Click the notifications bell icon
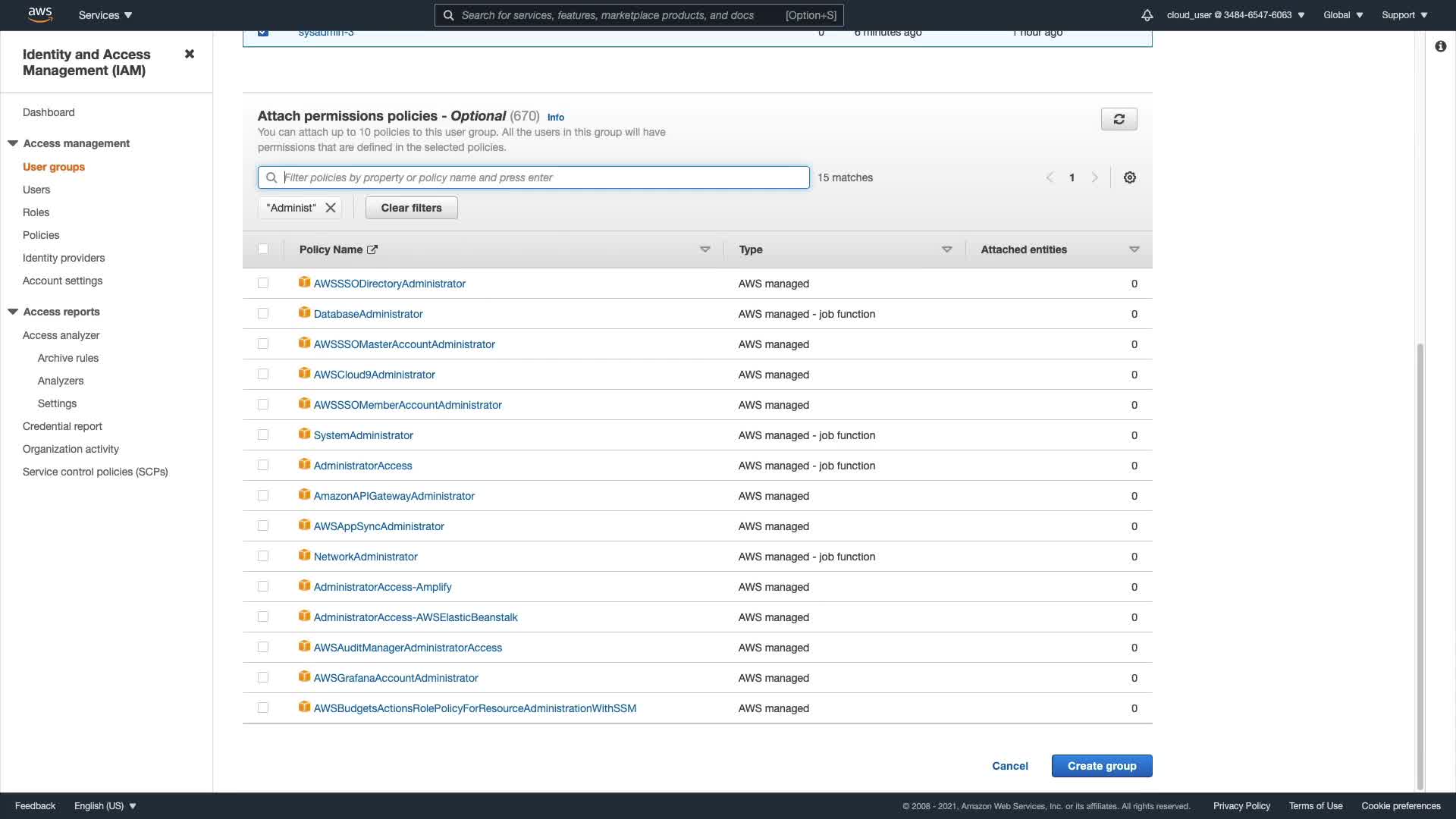This screenshot has height=819, width=1456. click(1147, 15)
